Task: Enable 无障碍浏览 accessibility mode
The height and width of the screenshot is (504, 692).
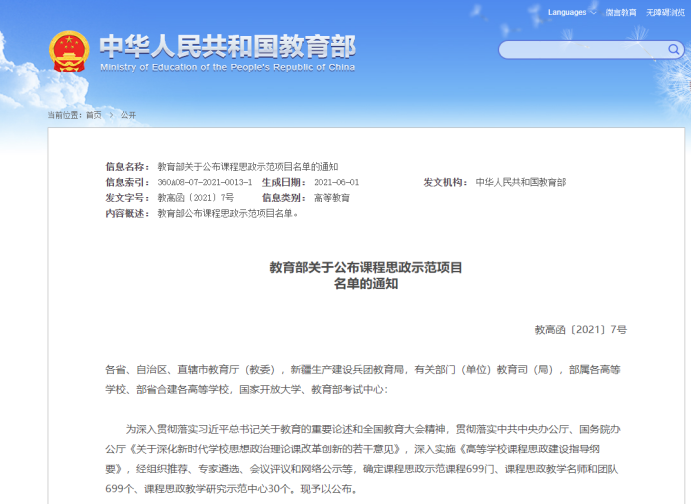Action: pos(665,12)
